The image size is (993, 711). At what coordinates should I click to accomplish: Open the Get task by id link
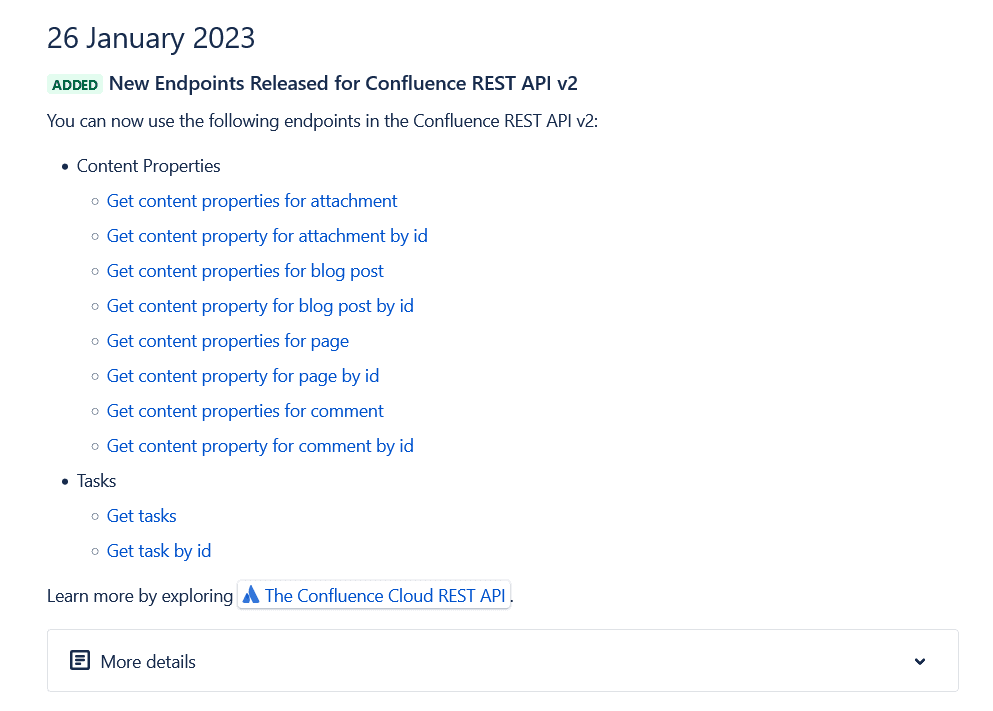(159, 551)
